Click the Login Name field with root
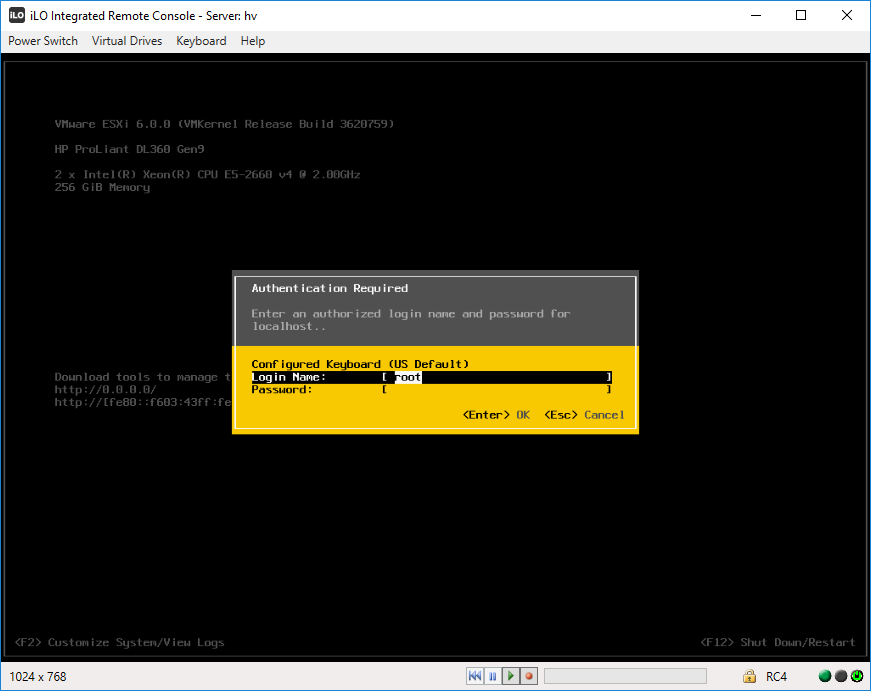Image resolution: width=871 pixels, height=691 pixels. tap(497, 377)
